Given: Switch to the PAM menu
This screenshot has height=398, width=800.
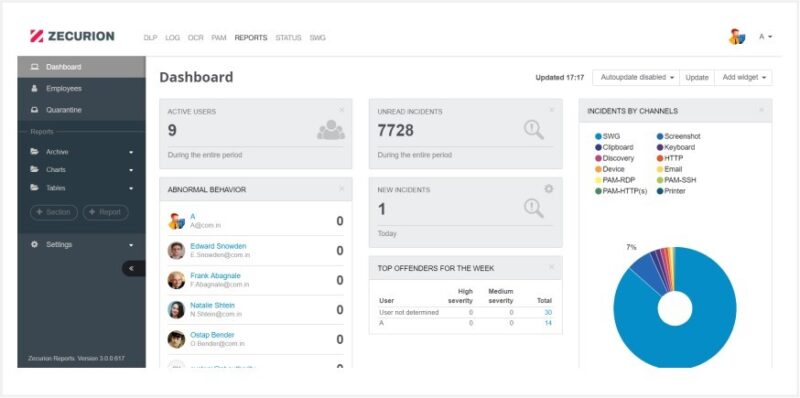Looking at the screenshot, I should [x=219, y=38].
